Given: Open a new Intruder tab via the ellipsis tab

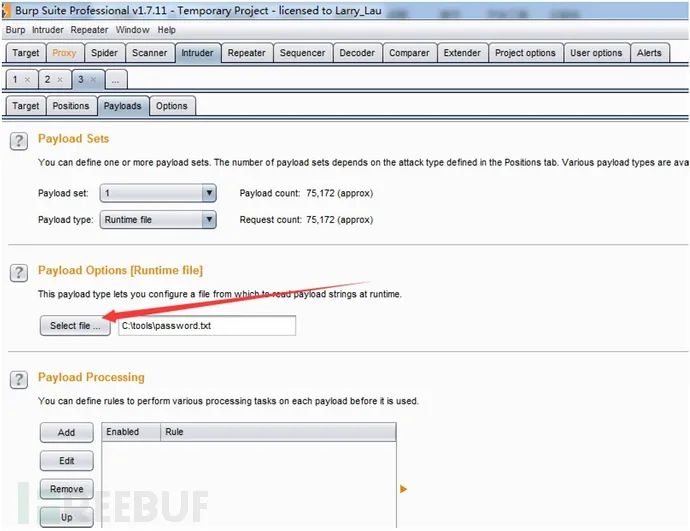Looking at the screenshot, I should click(116, 80).
